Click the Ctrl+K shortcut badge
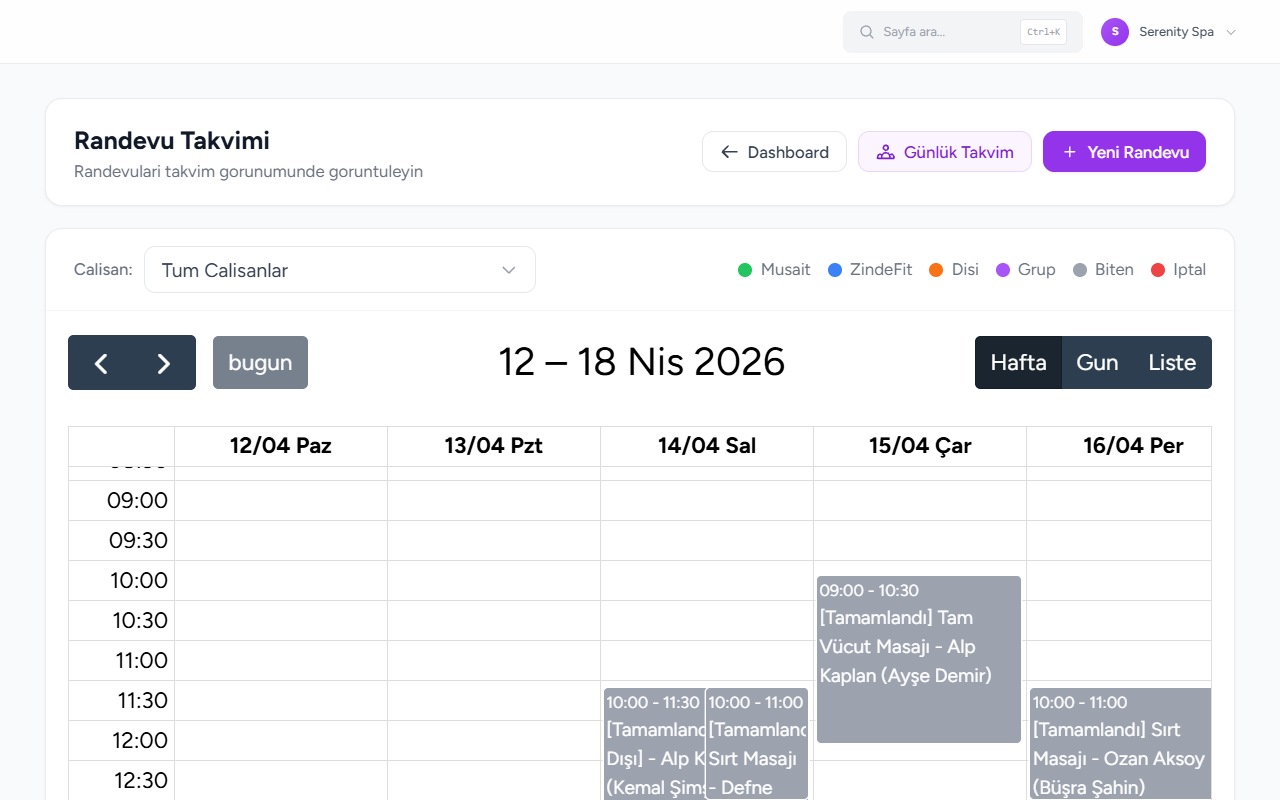1280x800 pixels. (1043, 32)
